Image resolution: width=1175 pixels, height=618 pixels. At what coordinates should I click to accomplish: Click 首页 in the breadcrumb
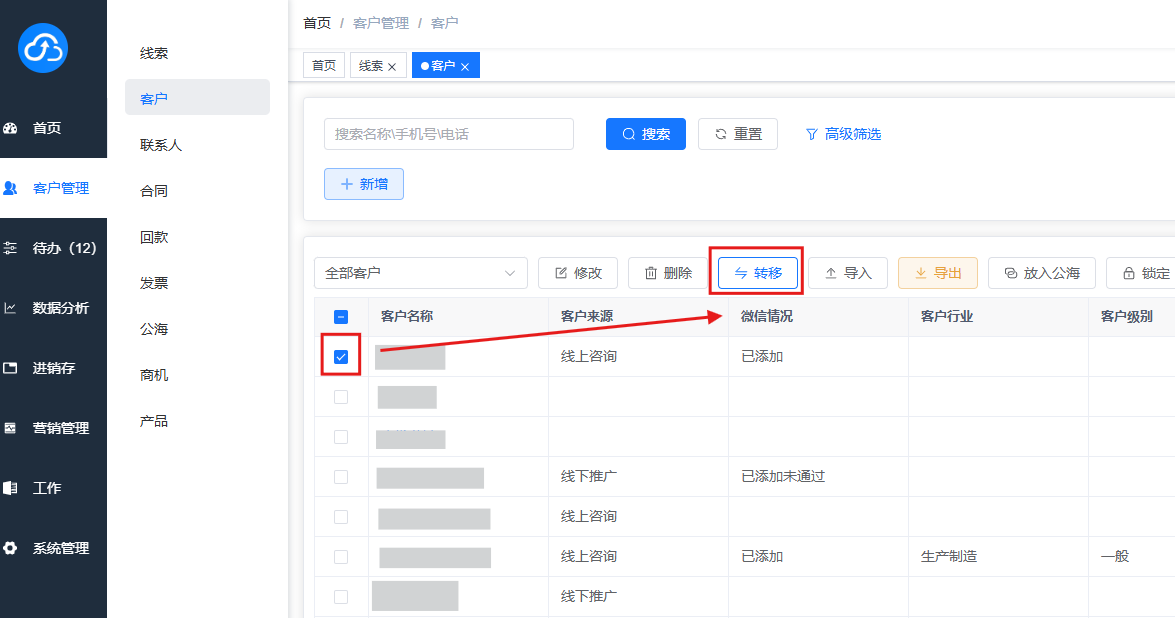317,23
